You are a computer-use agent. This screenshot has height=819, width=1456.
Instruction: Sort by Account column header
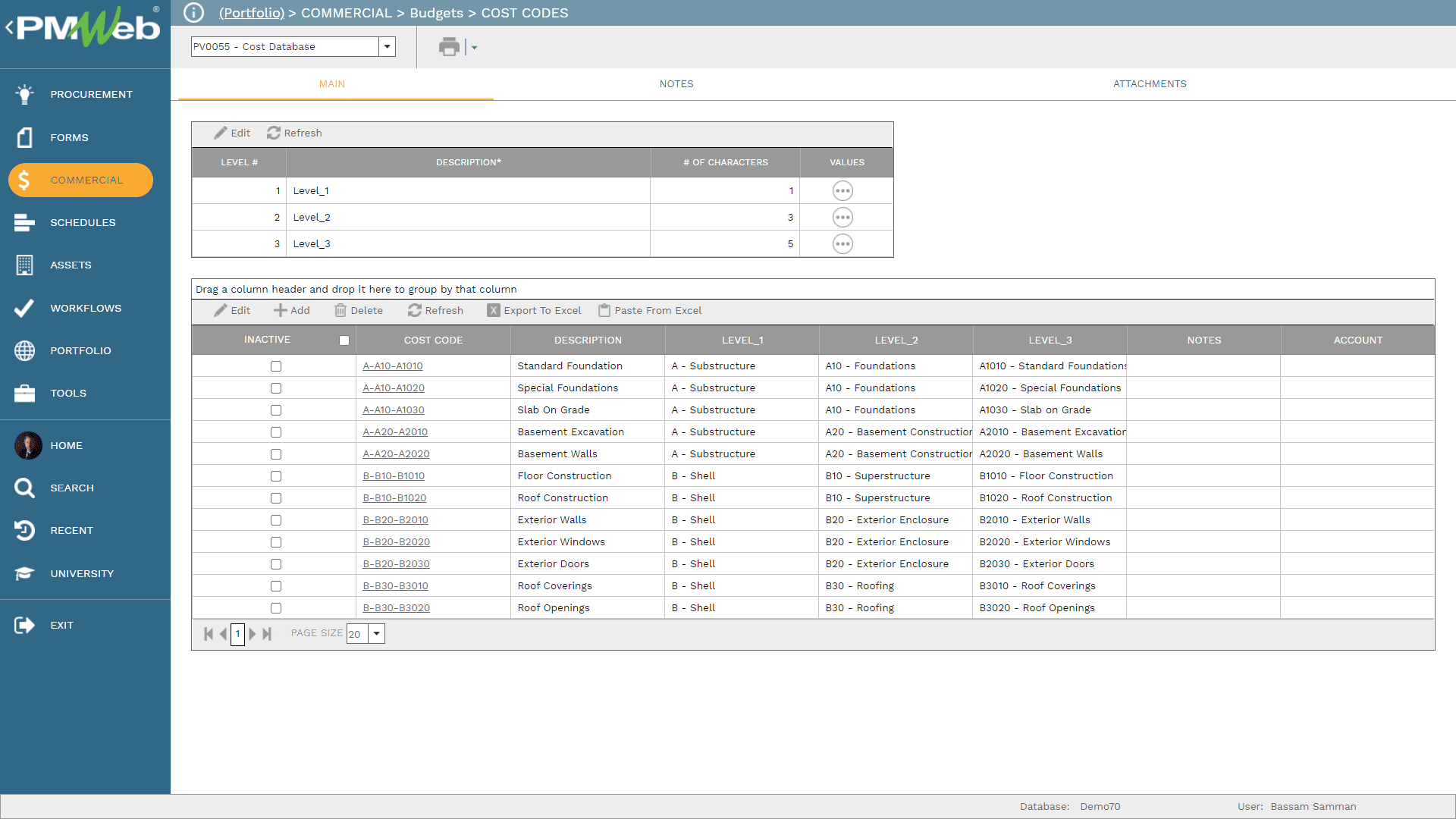[x=1357, y=340]
